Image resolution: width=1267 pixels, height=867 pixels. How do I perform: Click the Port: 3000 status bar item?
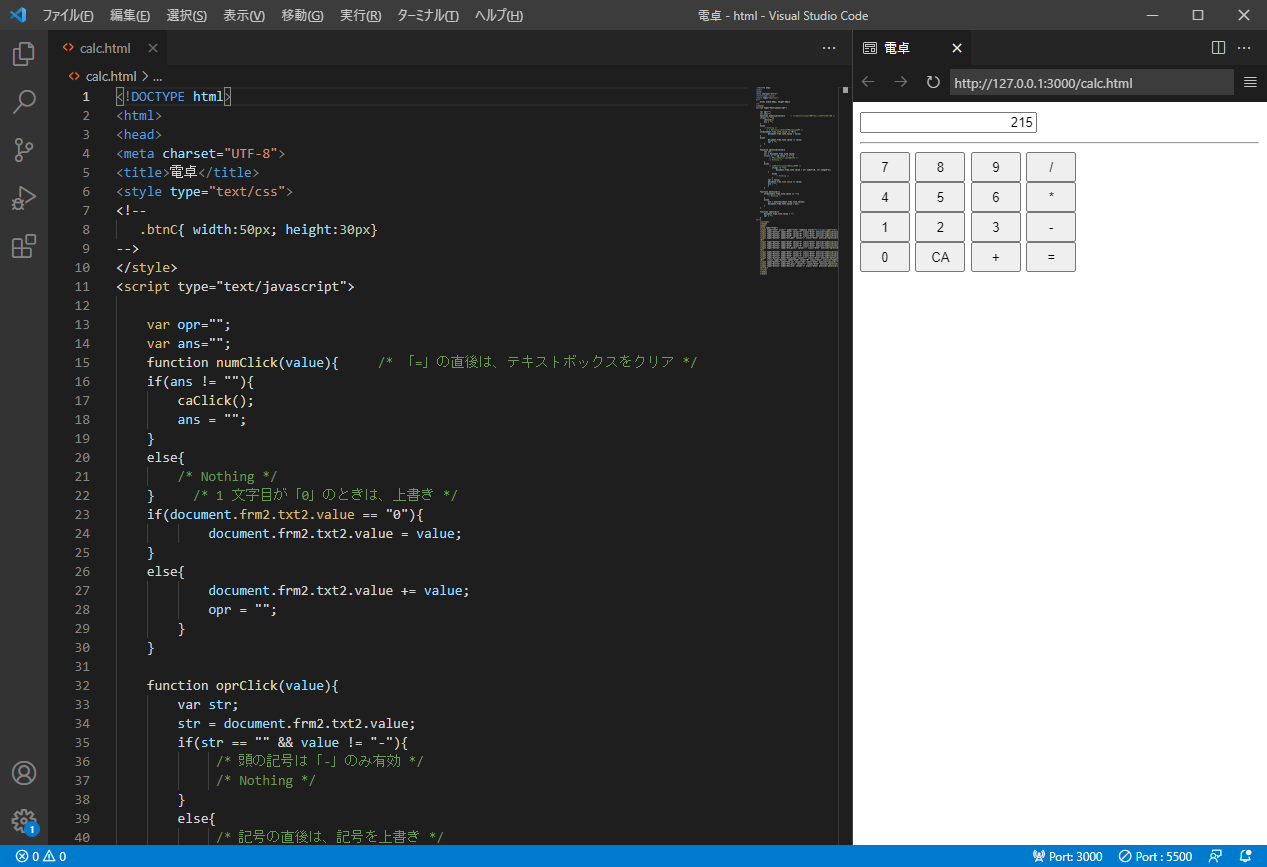pyautogui.click(x=1067, y=856)
